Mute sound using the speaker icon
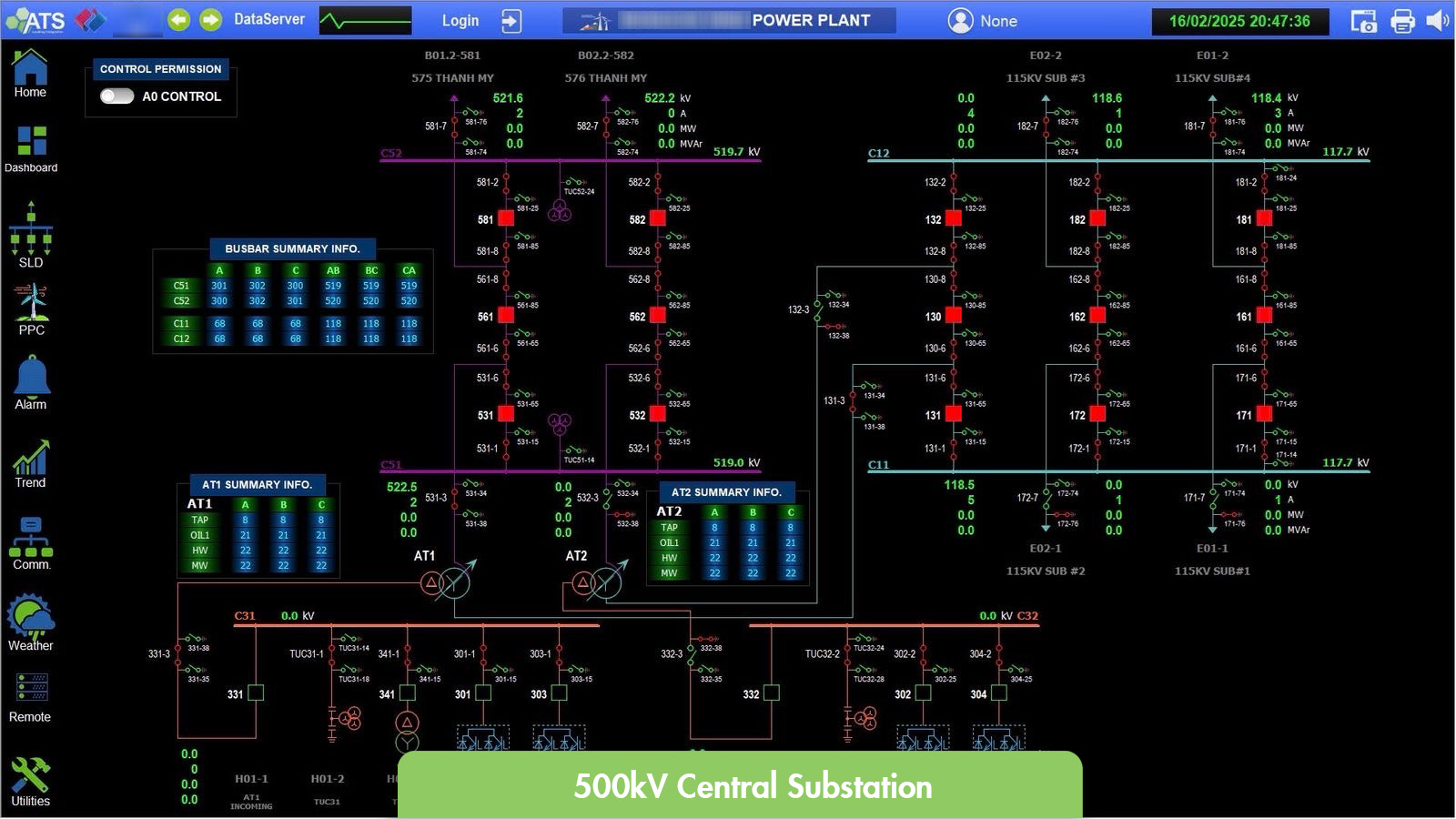The width and height of the screenshot is (1456, 819). click(x=1437, y=21)
